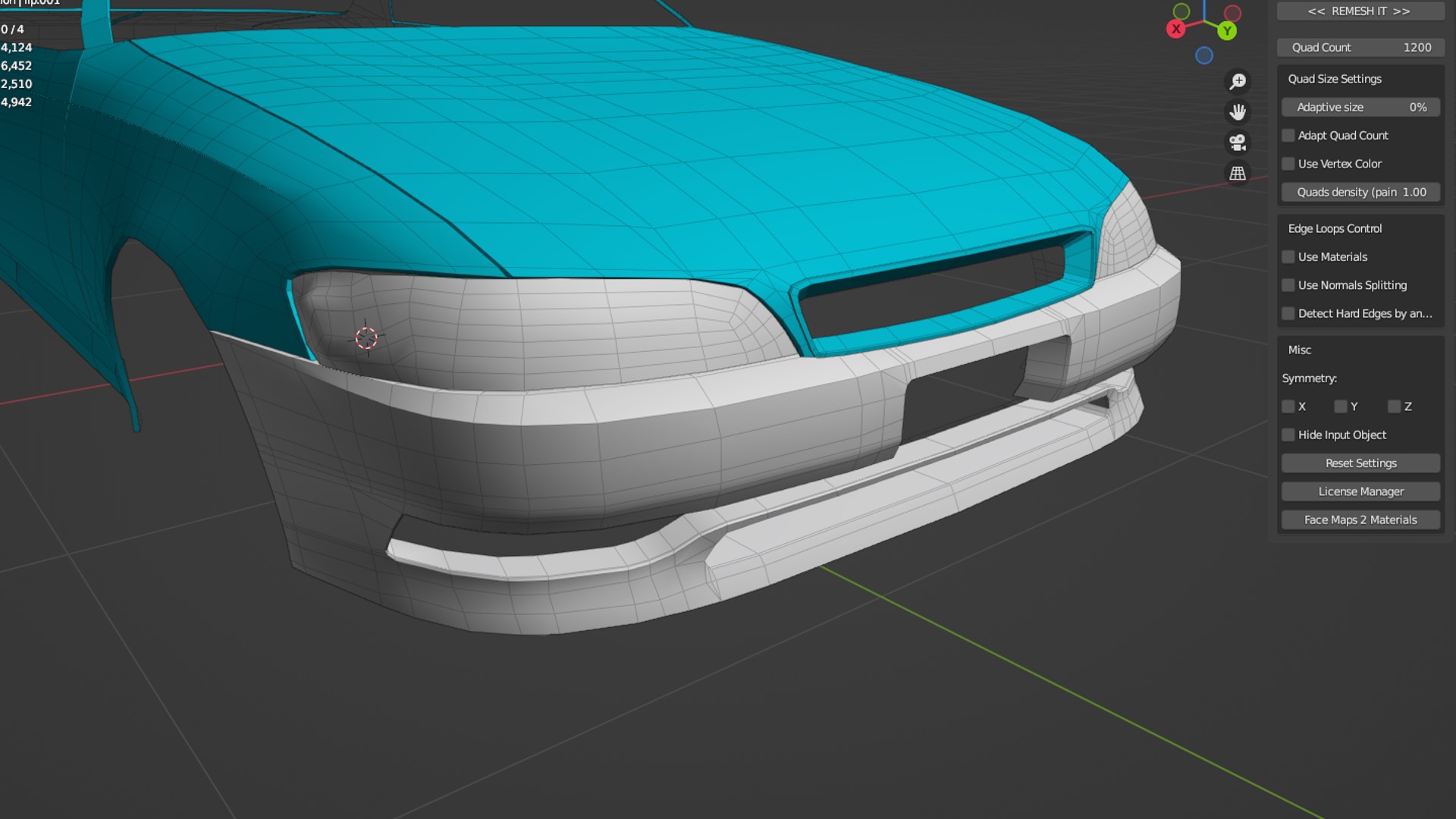Click the red X axis gizmo ball

coord(1175,30)
